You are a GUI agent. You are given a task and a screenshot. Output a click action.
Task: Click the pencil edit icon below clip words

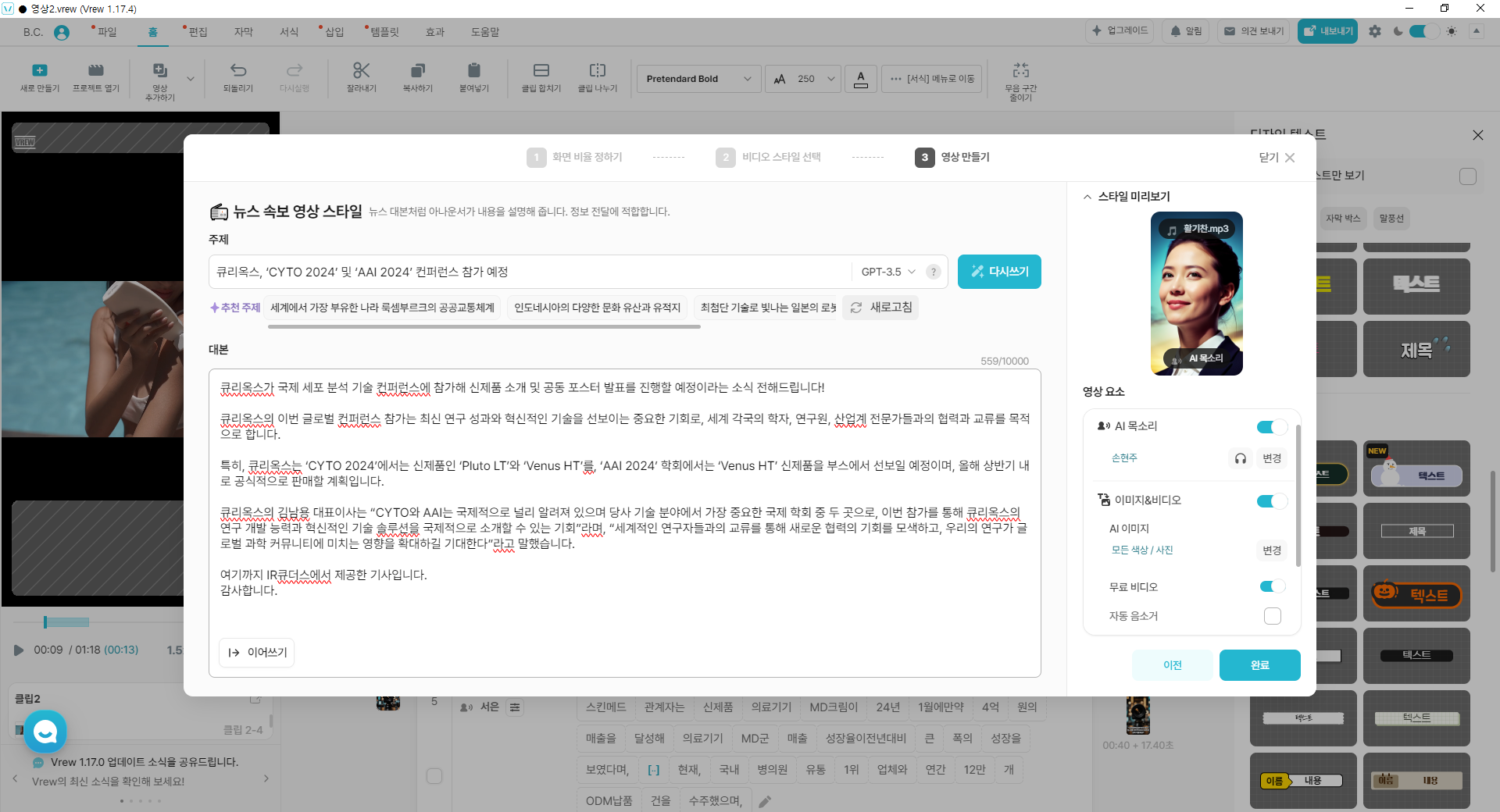(x=765, y=802)
